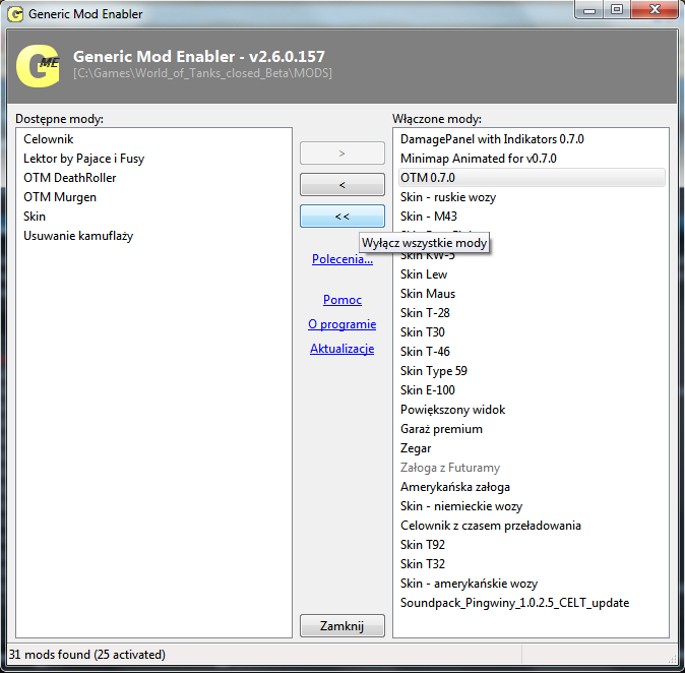This screenshot has width=685, height=673.
Task: Click the MODS folder path in header
Action: coord(203,73)
